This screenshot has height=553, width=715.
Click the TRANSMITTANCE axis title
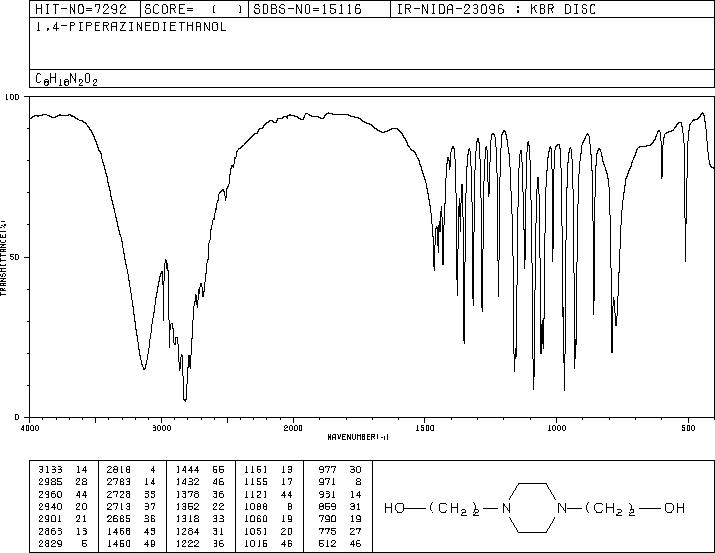pos(4,257)
